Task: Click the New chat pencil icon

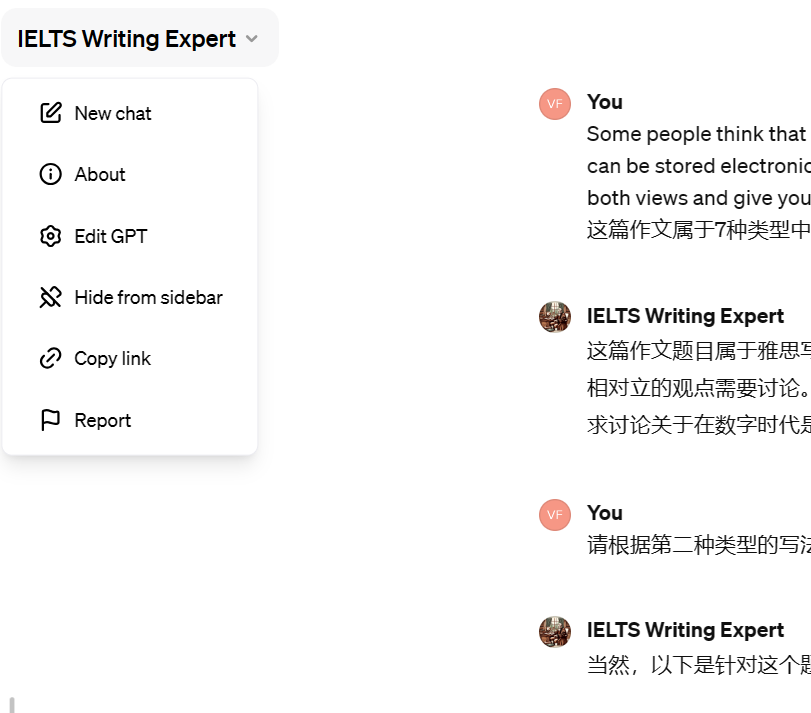Action: (x=51, y=113)
